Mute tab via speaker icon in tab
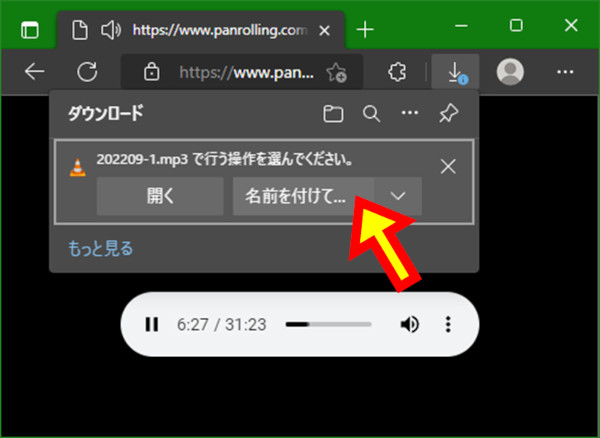The width and height of the screenshot is (600, 438). pos(111,30)
